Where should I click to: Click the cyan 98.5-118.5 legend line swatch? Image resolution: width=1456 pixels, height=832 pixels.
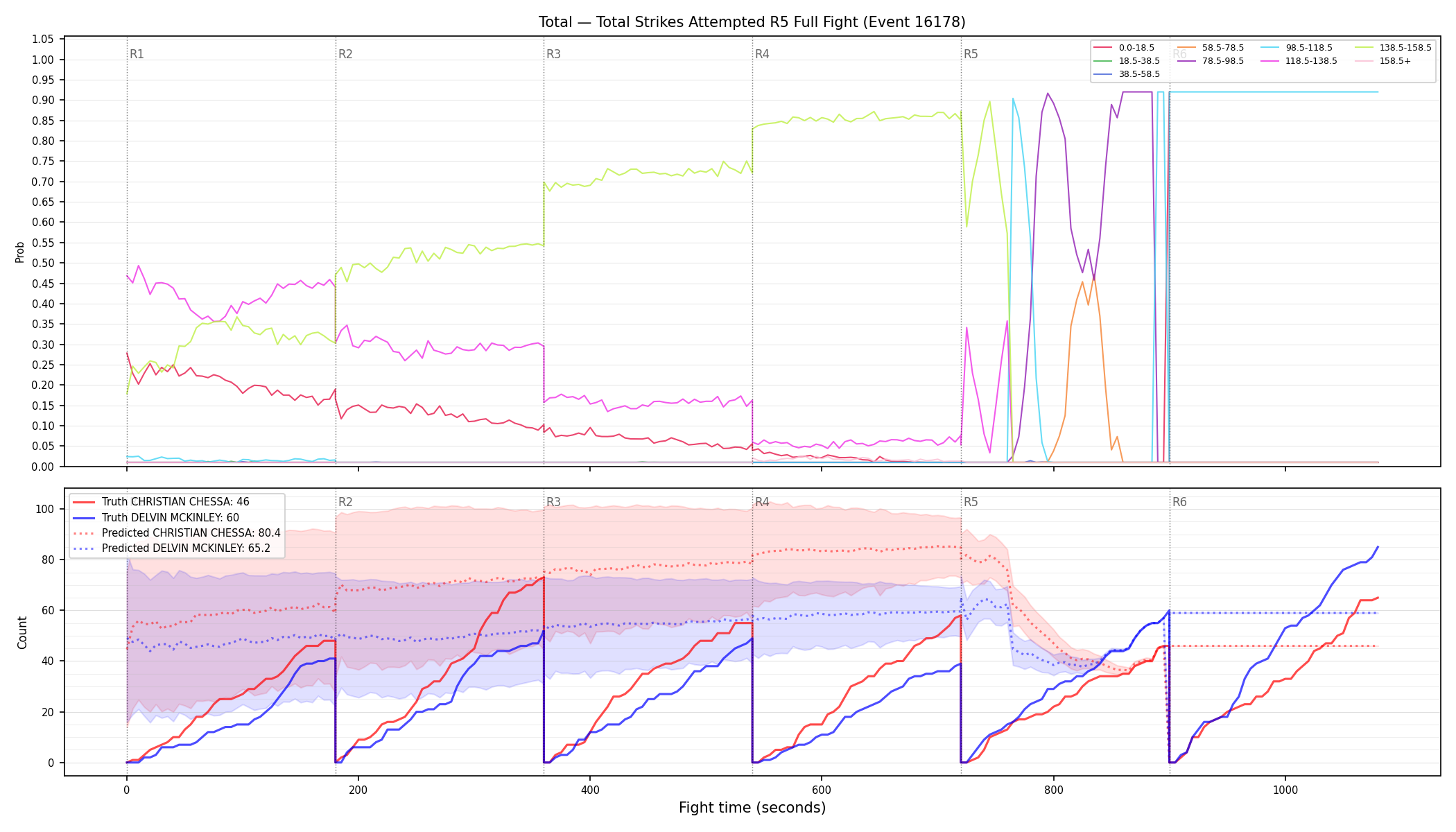pos(1270,48)
